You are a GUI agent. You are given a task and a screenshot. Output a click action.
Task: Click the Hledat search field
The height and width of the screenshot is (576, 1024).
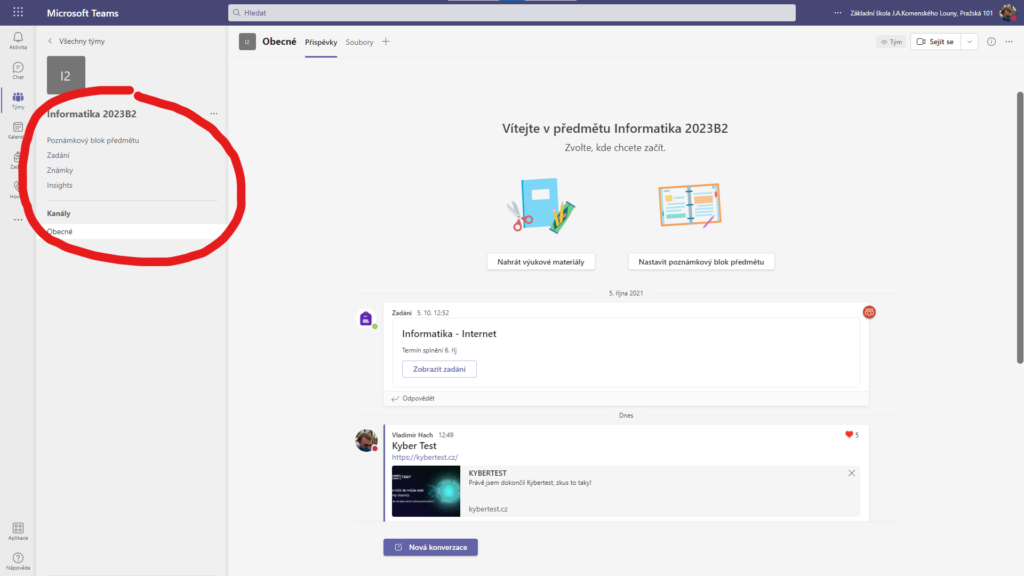[x=511, y=12]
